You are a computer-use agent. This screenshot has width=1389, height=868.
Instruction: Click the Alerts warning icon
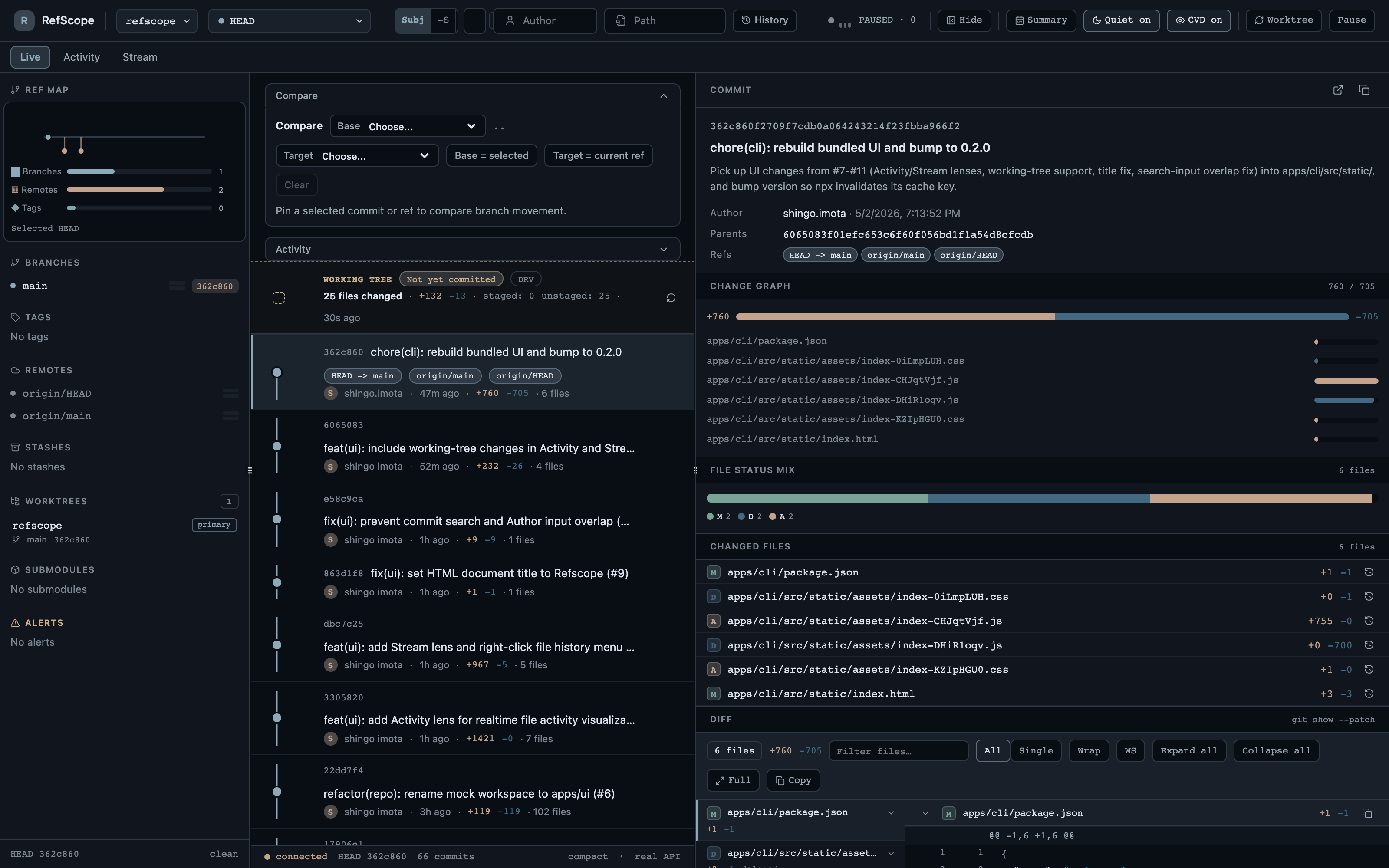tap(16, 623)
